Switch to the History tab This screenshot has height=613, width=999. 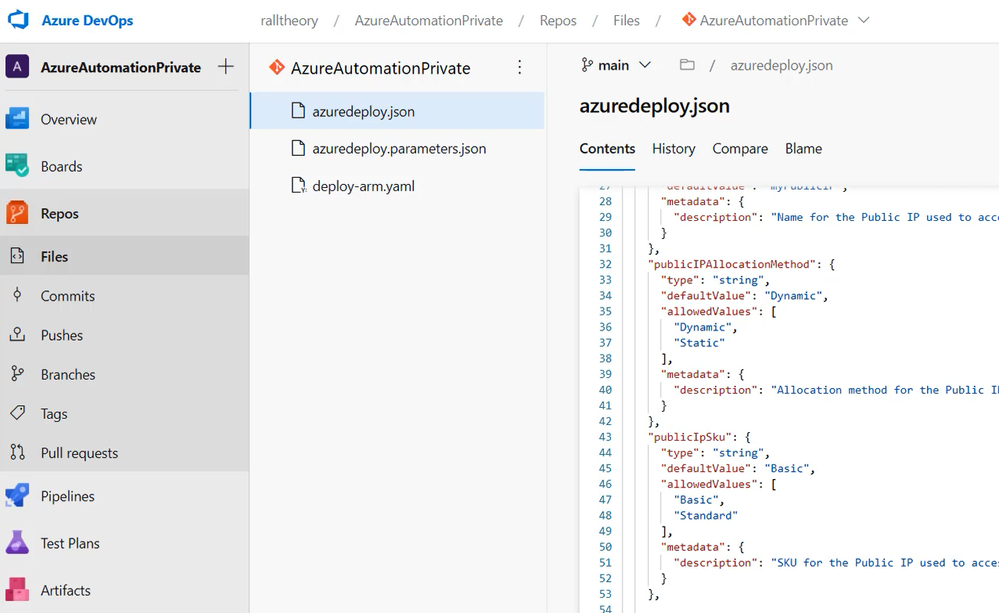pos(673,148)
